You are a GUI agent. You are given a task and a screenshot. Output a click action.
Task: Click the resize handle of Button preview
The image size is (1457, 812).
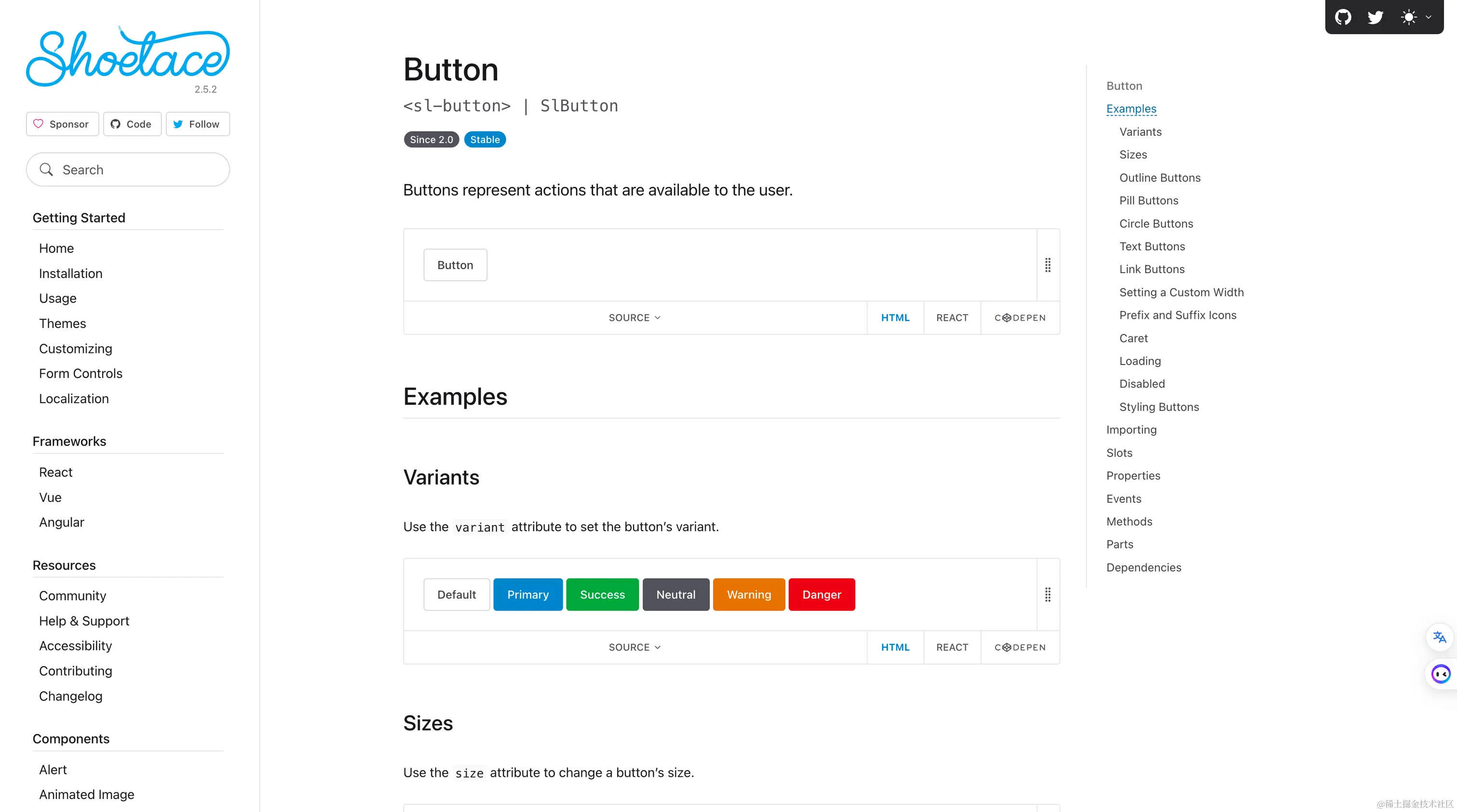(x=1047, y=264)
